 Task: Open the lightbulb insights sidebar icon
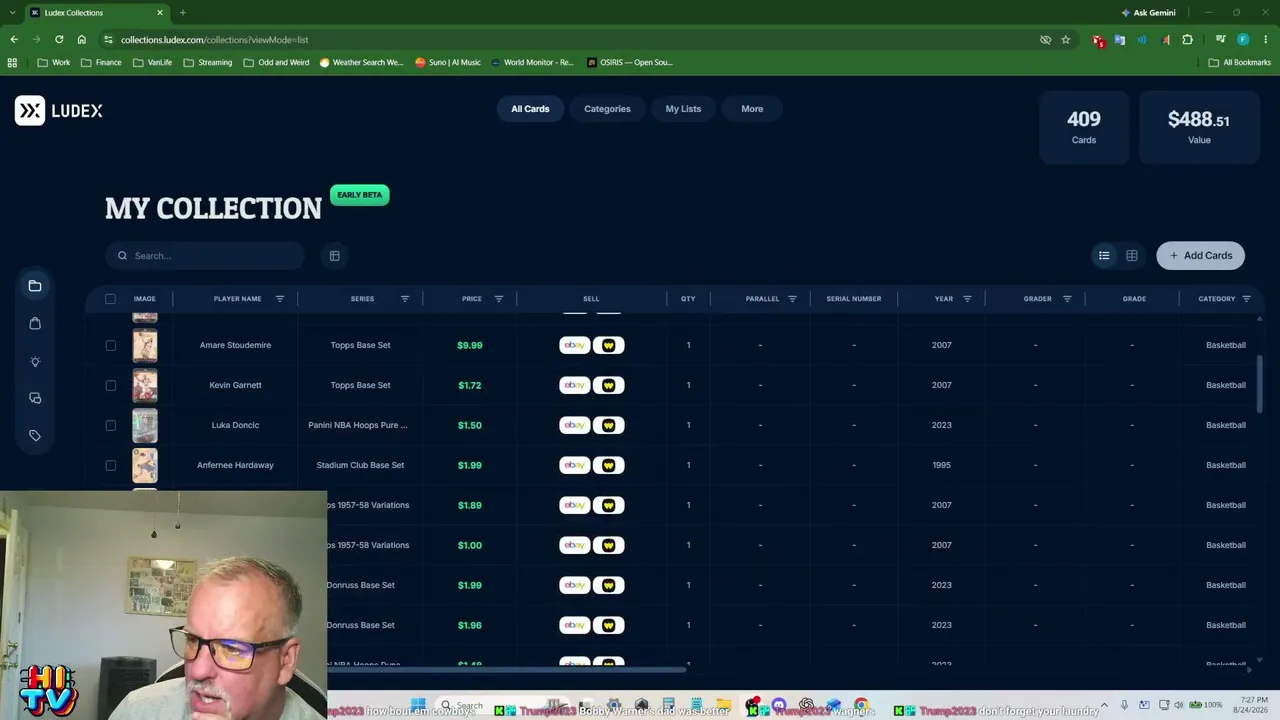coord(35,361)
